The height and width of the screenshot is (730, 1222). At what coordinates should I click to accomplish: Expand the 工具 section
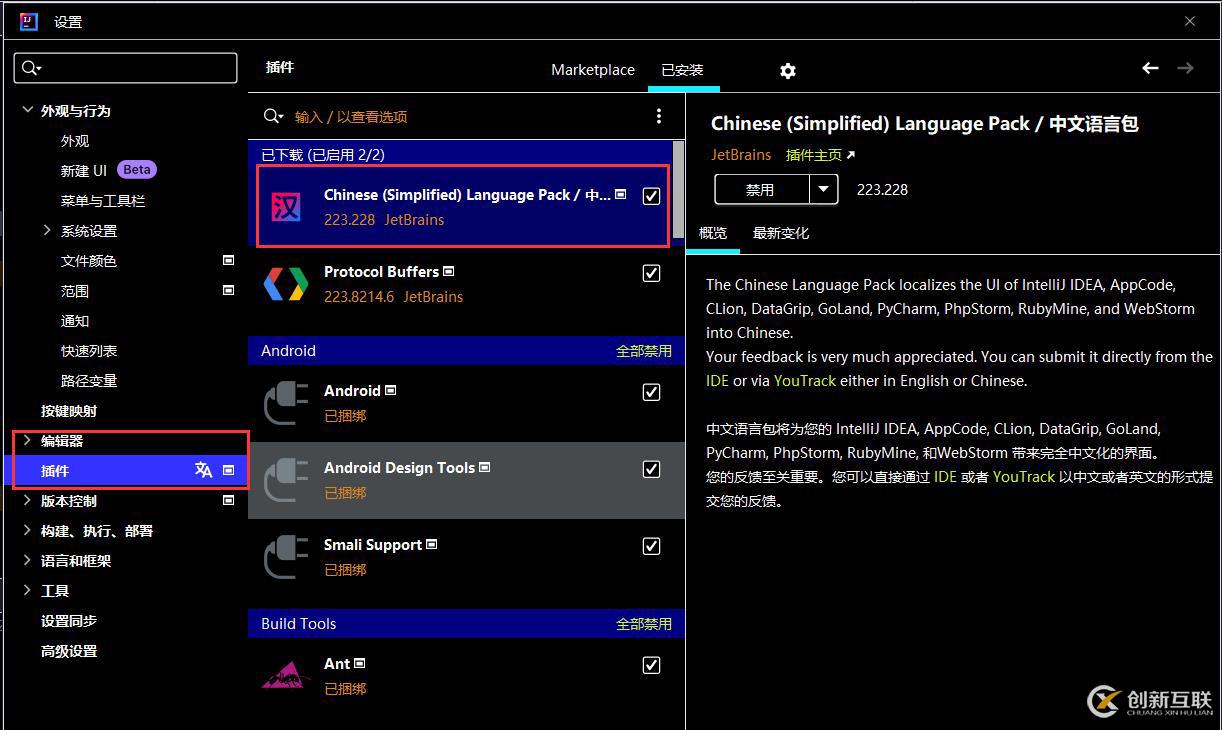[x=27, y=590]
